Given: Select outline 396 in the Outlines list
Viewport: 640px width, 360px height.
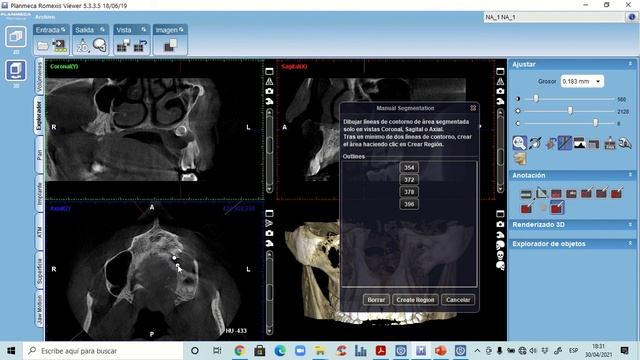Looking at the screenshot, I should pos(409,204).
